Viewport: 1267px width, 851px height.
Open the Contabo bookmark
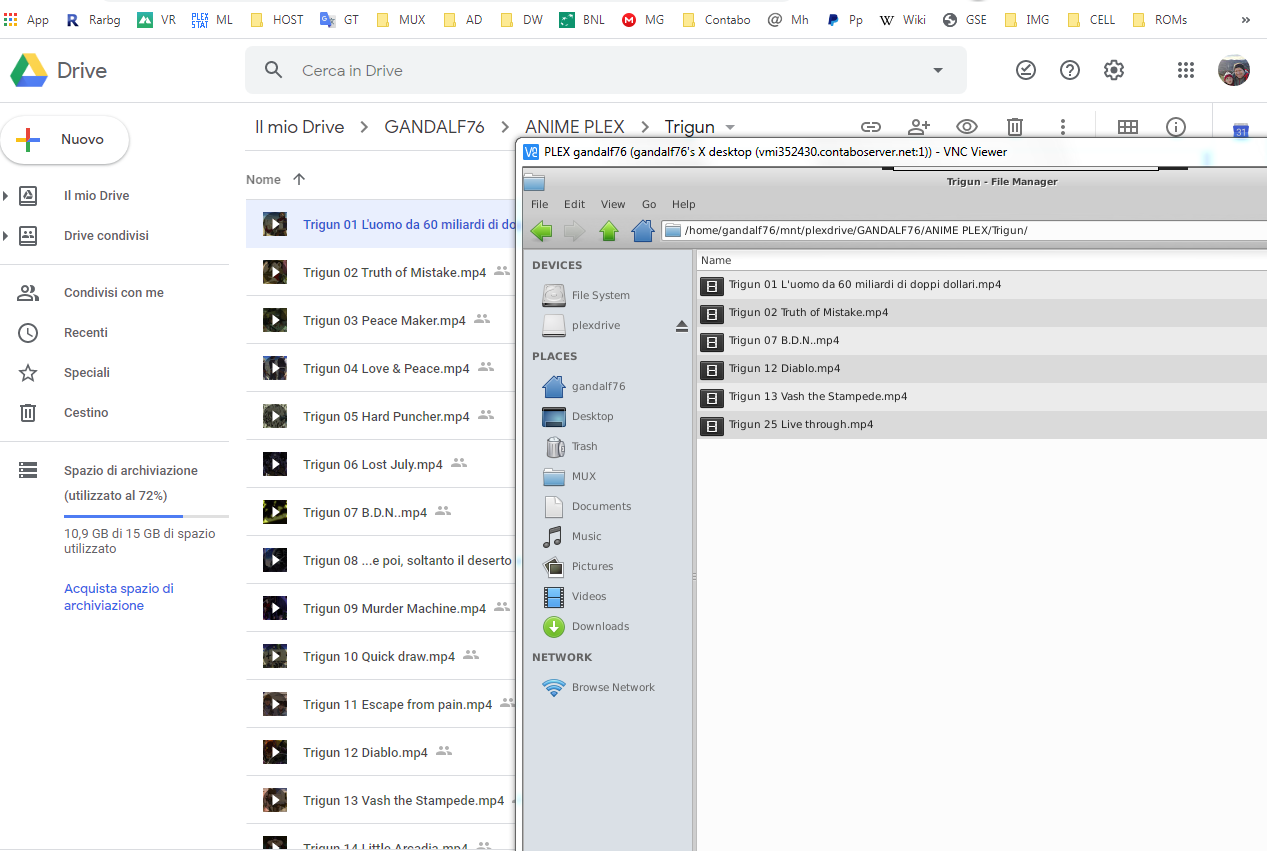[716, 20]
